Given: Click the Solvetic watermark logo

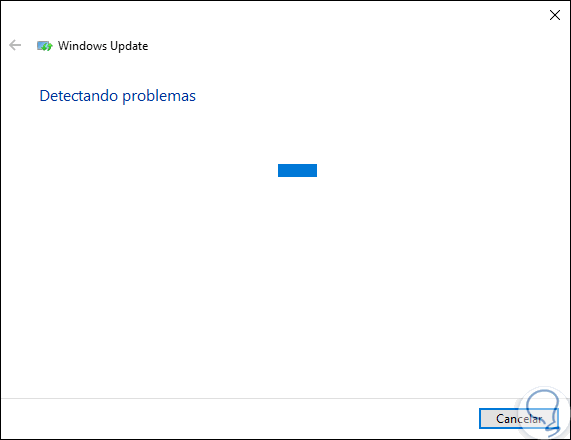Looking at the screenshot, I should tap(543, 412).
